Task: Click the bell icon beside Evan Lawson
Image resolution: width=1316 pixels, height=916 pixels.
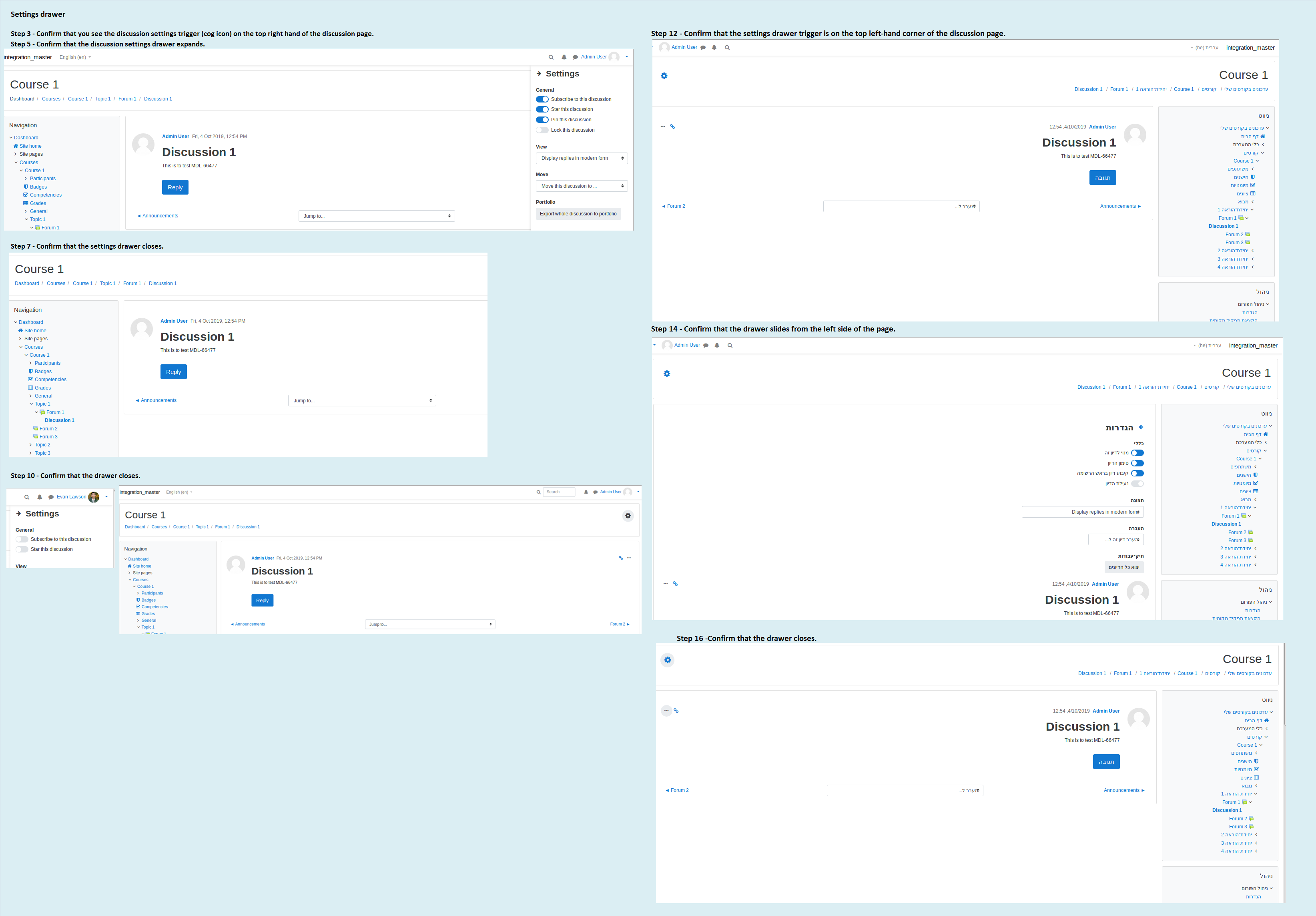Action: coord(40,498)
